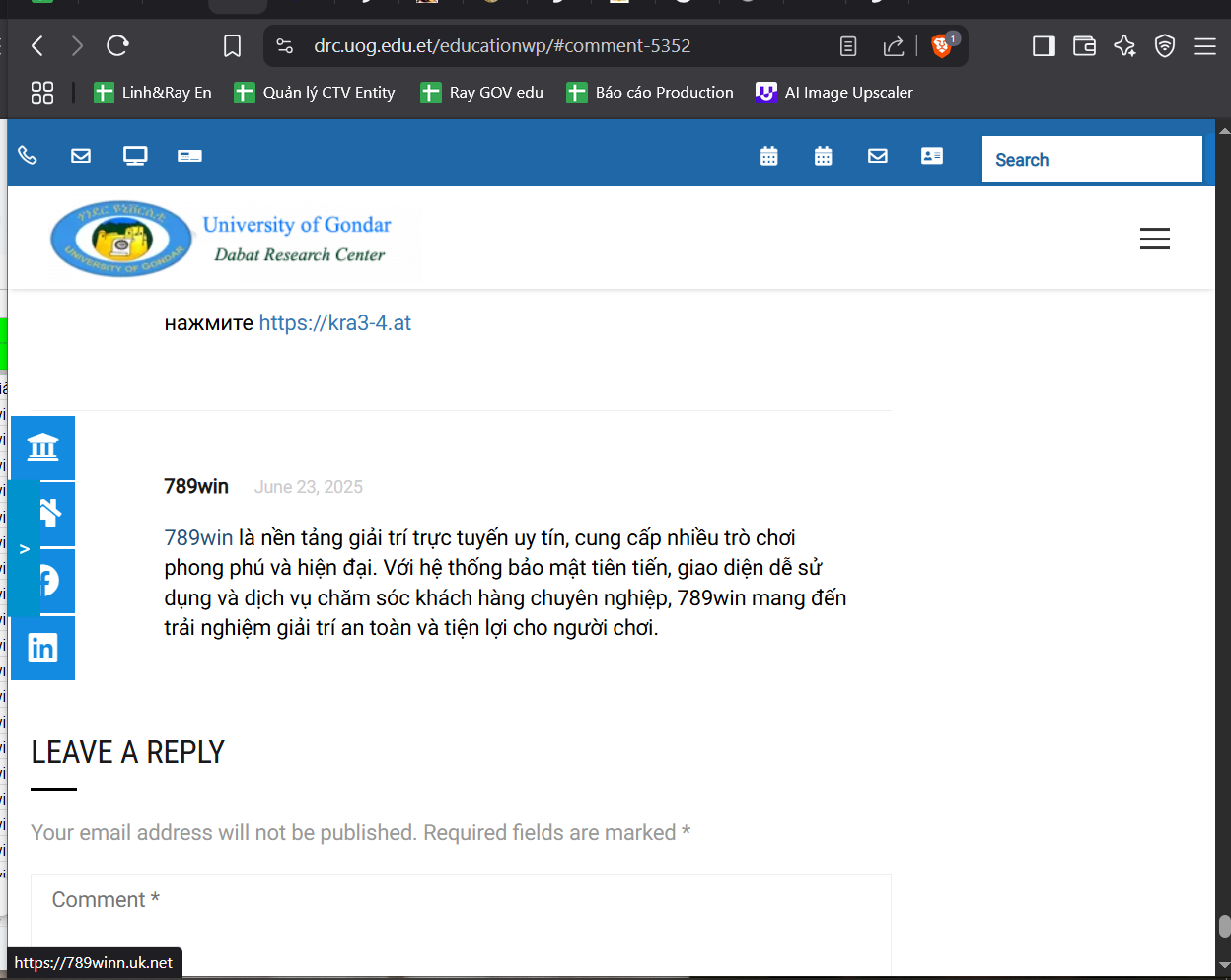
Task: Click into the Comment text area
Action: tap(461, 926)
